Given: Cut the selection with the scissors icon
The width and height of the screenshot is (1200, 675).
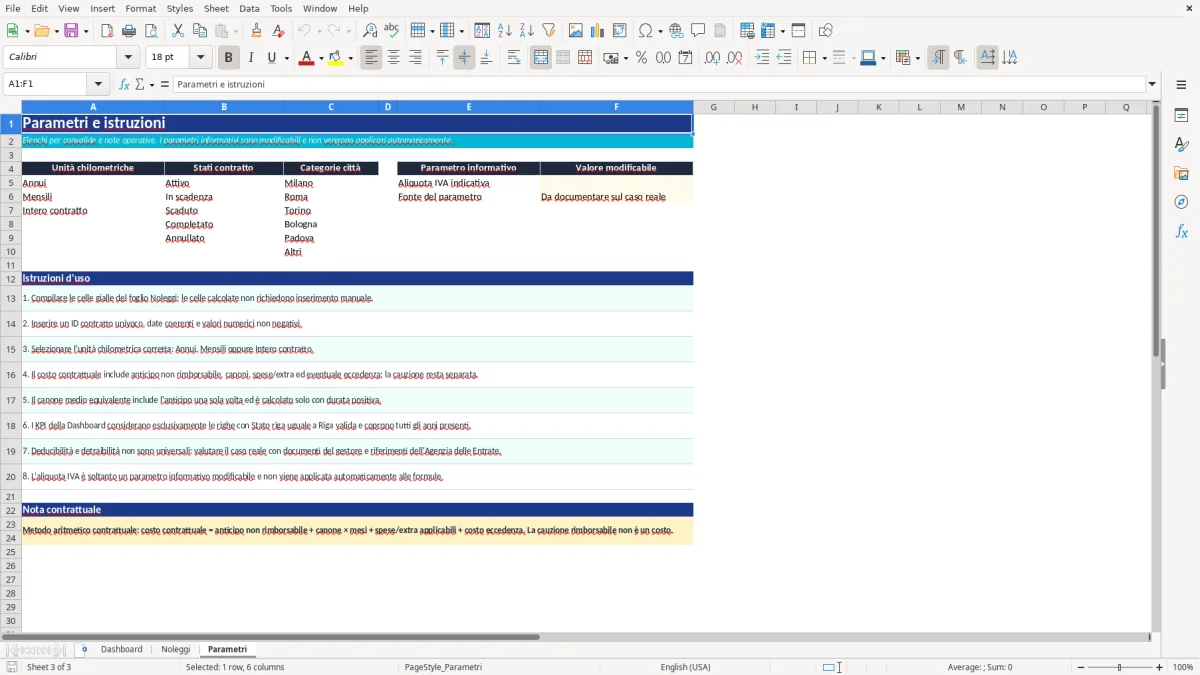Looking at the screenshot, I should 178,31.
